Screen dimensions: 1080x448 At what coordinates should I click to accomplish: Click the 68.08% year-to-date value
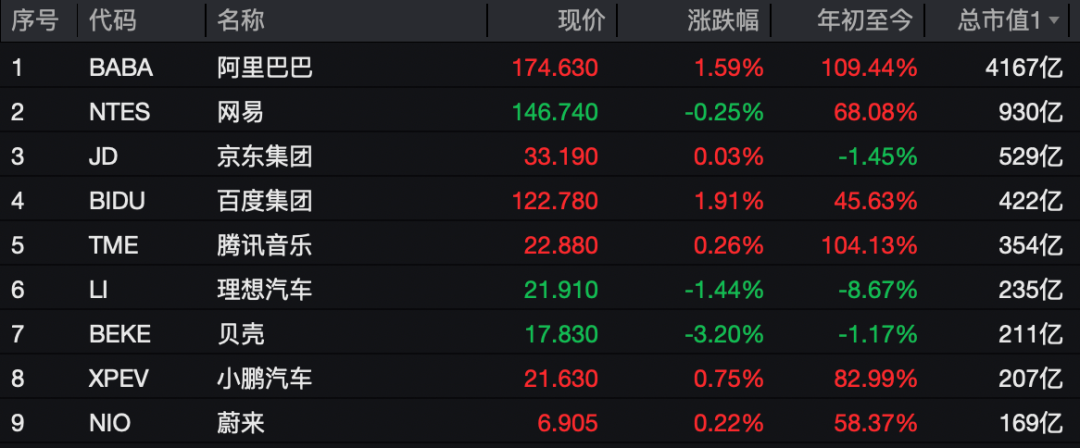point(875,112)
